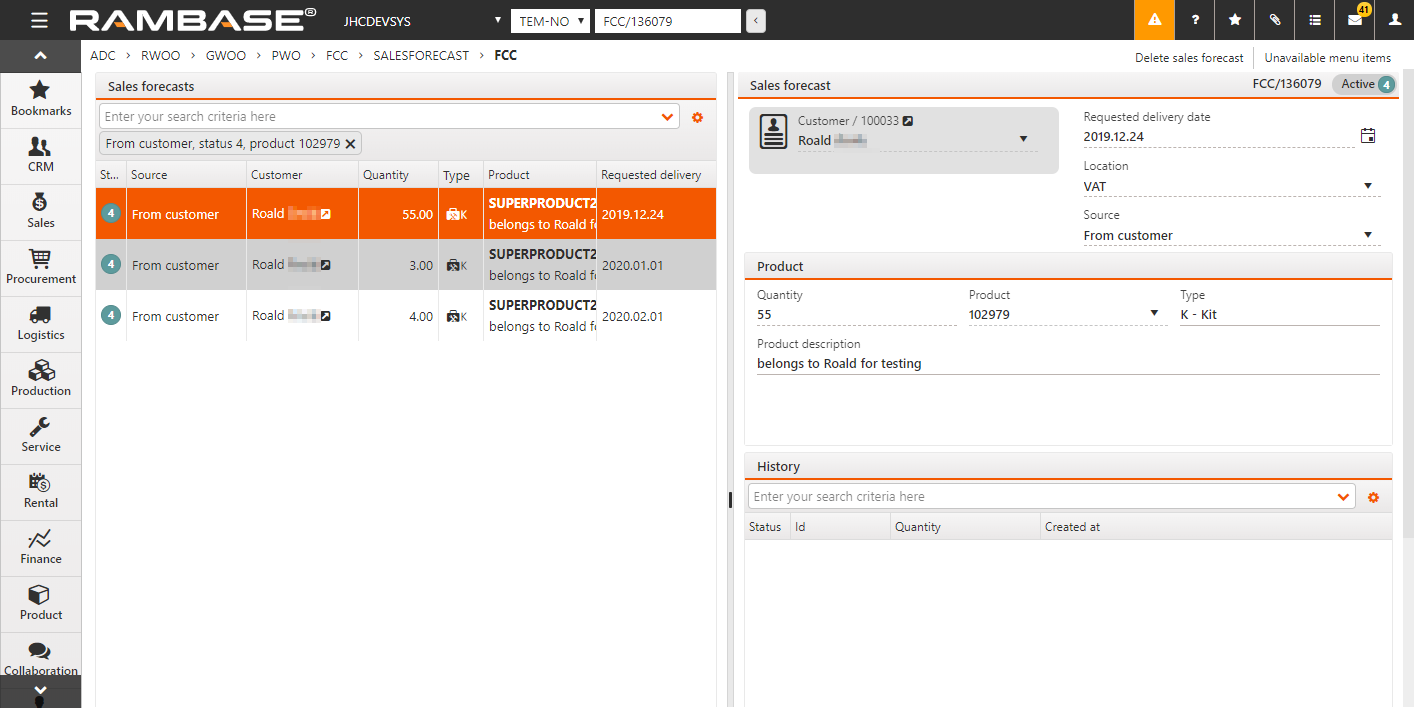Click the alert warning triangle icon
This screenshot has height=708, width=1414.
[1154, 20]
